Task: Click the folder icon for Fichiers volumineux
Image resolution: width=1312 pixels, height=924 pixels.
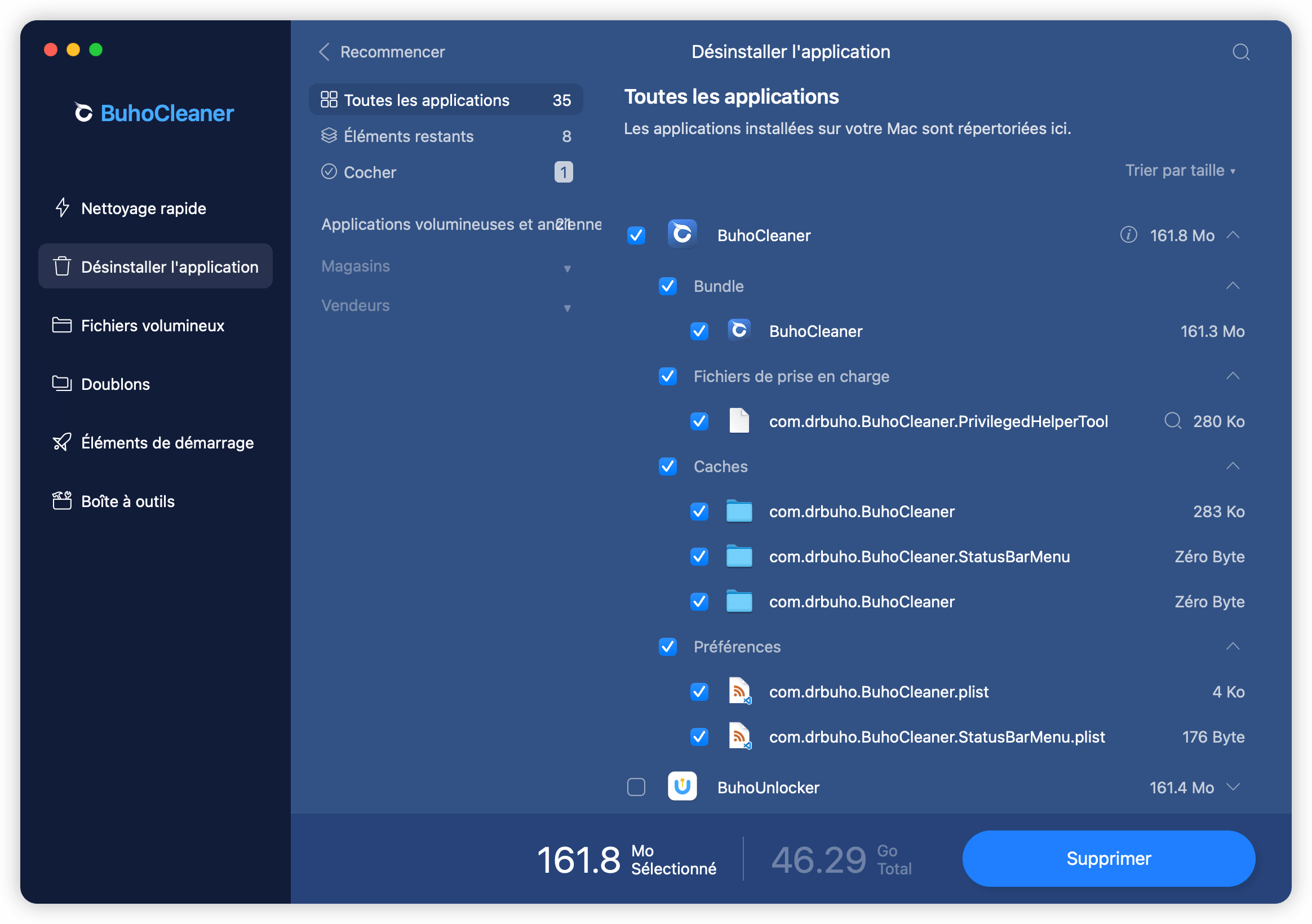Action: click(x=62, y=325)
